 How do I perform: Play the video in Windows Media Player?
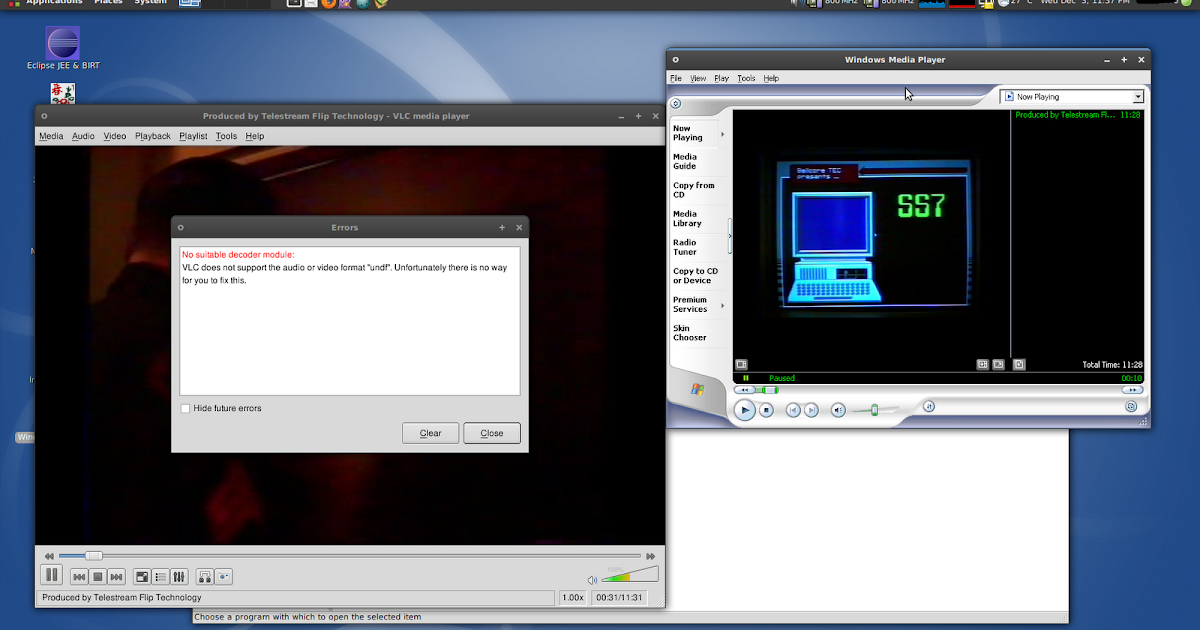pyautogui.click(x=744, y=410)
